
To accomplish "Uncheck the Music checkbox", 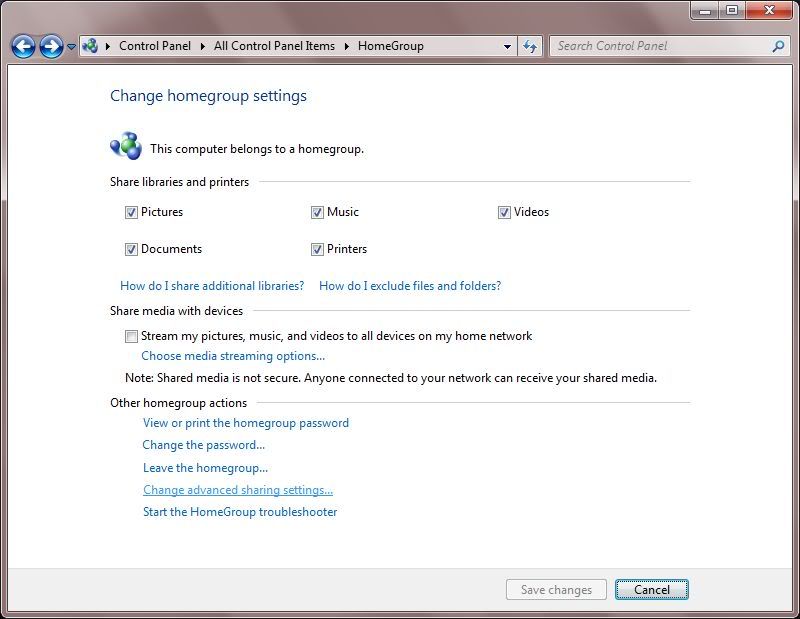I will click(317, 212).
